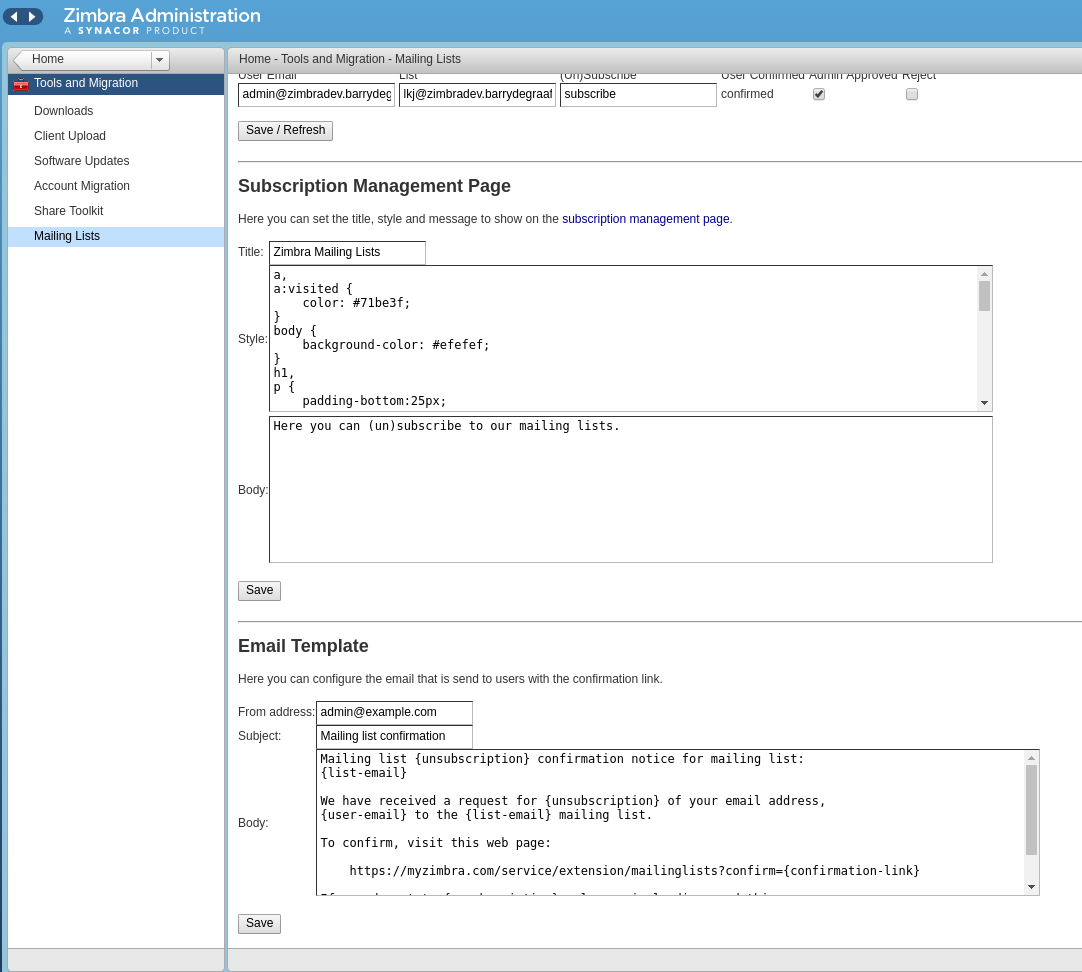Screen dimensions: 1082x972
Task: Check the Reject checkbox
Action: click(912, 94)
